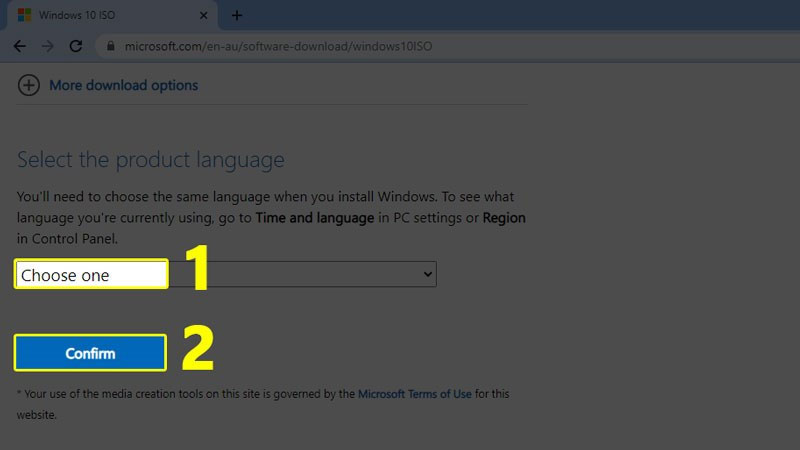Open the Choose one language dropdown
Screen dimensions: 800x450
[x=226, y=274]
